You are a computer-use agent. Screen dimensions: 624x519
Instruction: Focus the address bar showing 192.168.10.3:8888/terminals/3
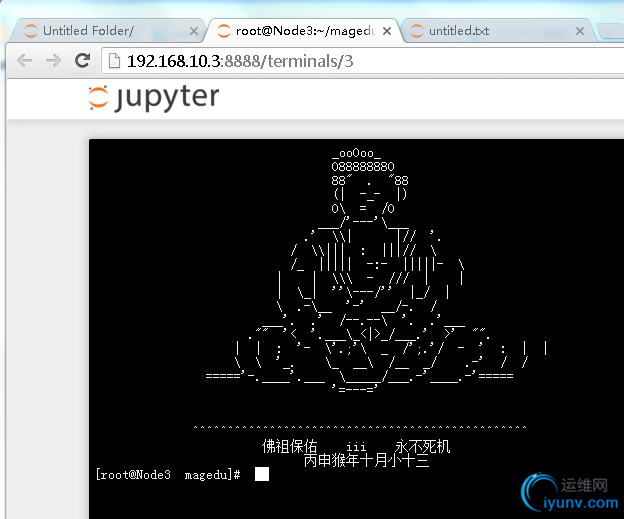(x=362, y=61)
